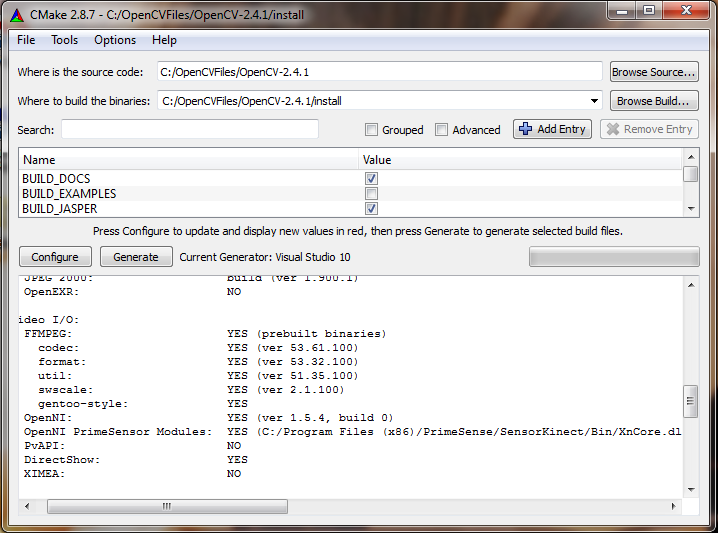Maximize the CMake window
Image resolution: width=718 pixels, height=533 pixels.
[649, 11]
